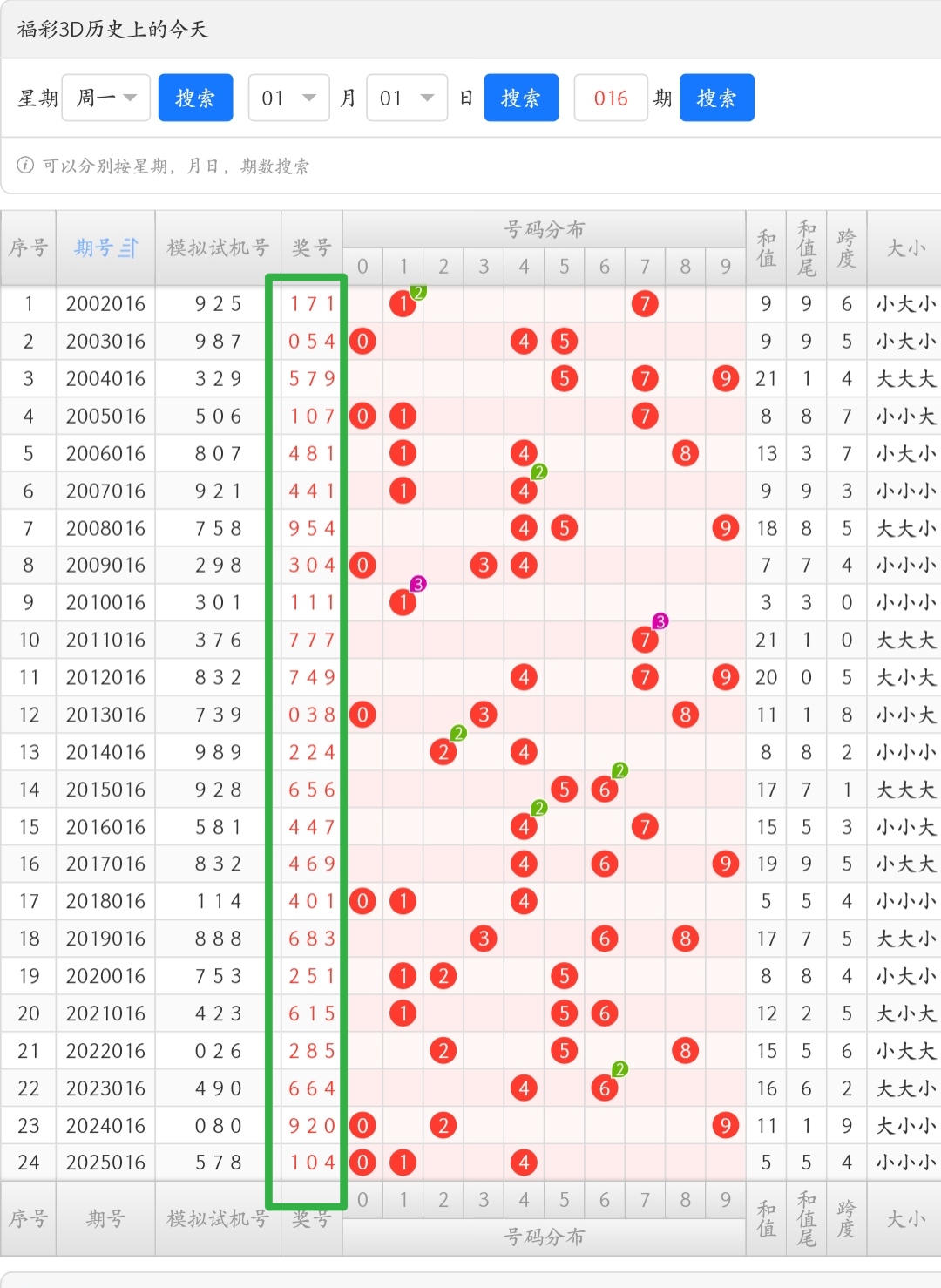Viewport: 941px width, 1288px height.
Task: Click green badge 2 in row 2015016
Action: tap(619, 770)
